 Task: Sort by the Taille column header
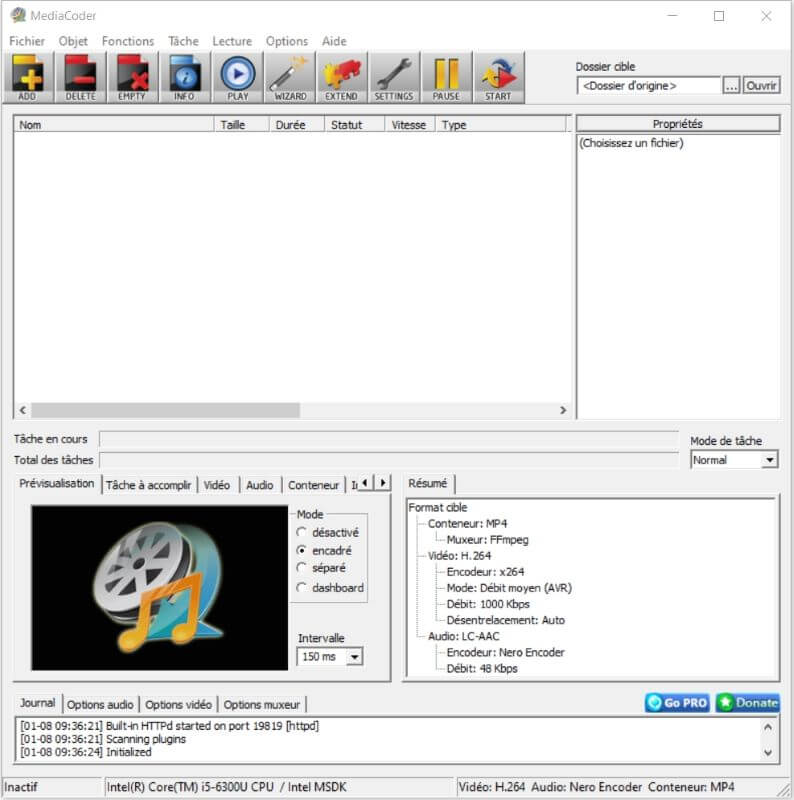242,124
